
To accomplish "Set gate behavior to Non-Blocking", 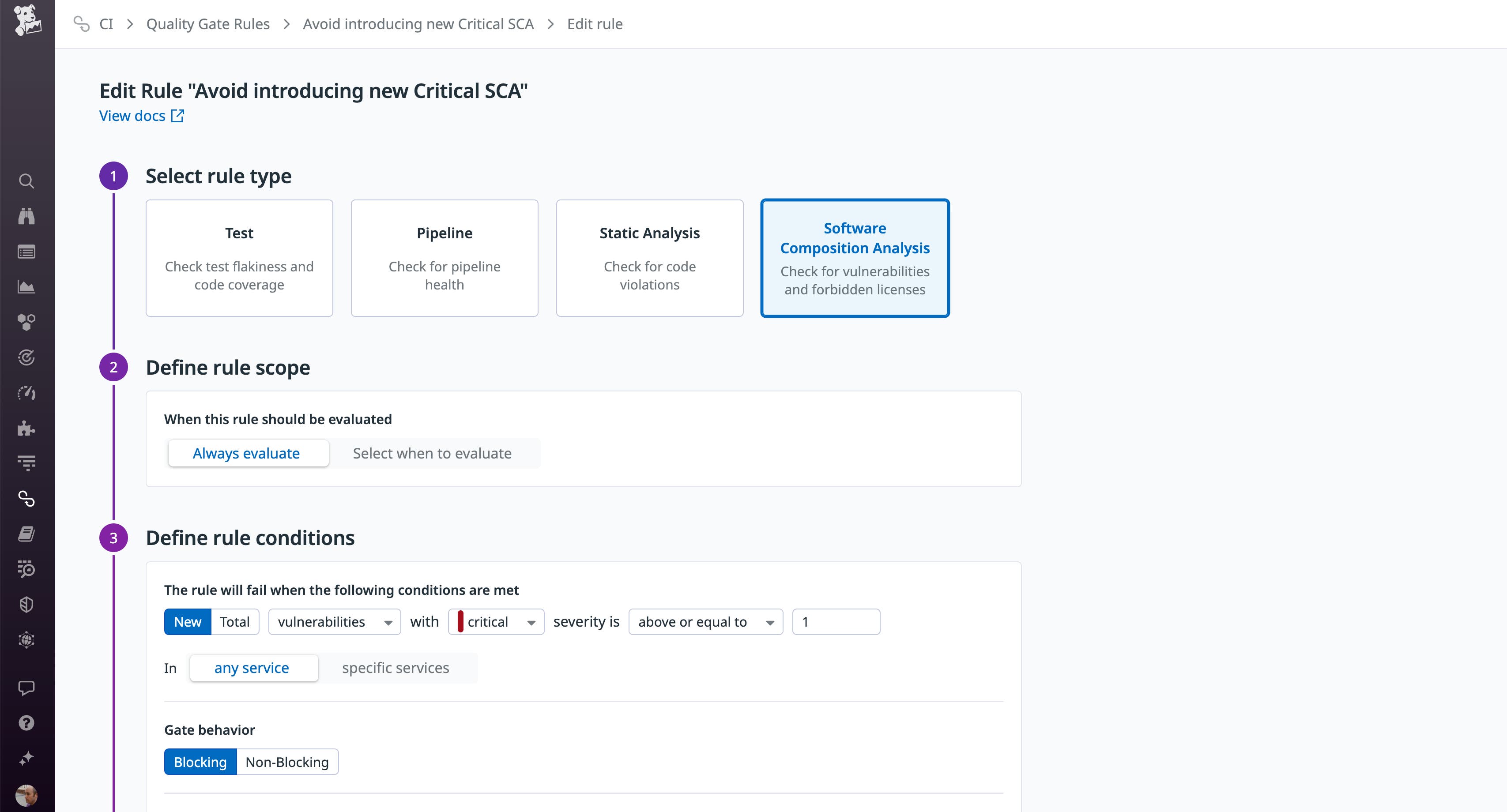I will pos(286,762).
